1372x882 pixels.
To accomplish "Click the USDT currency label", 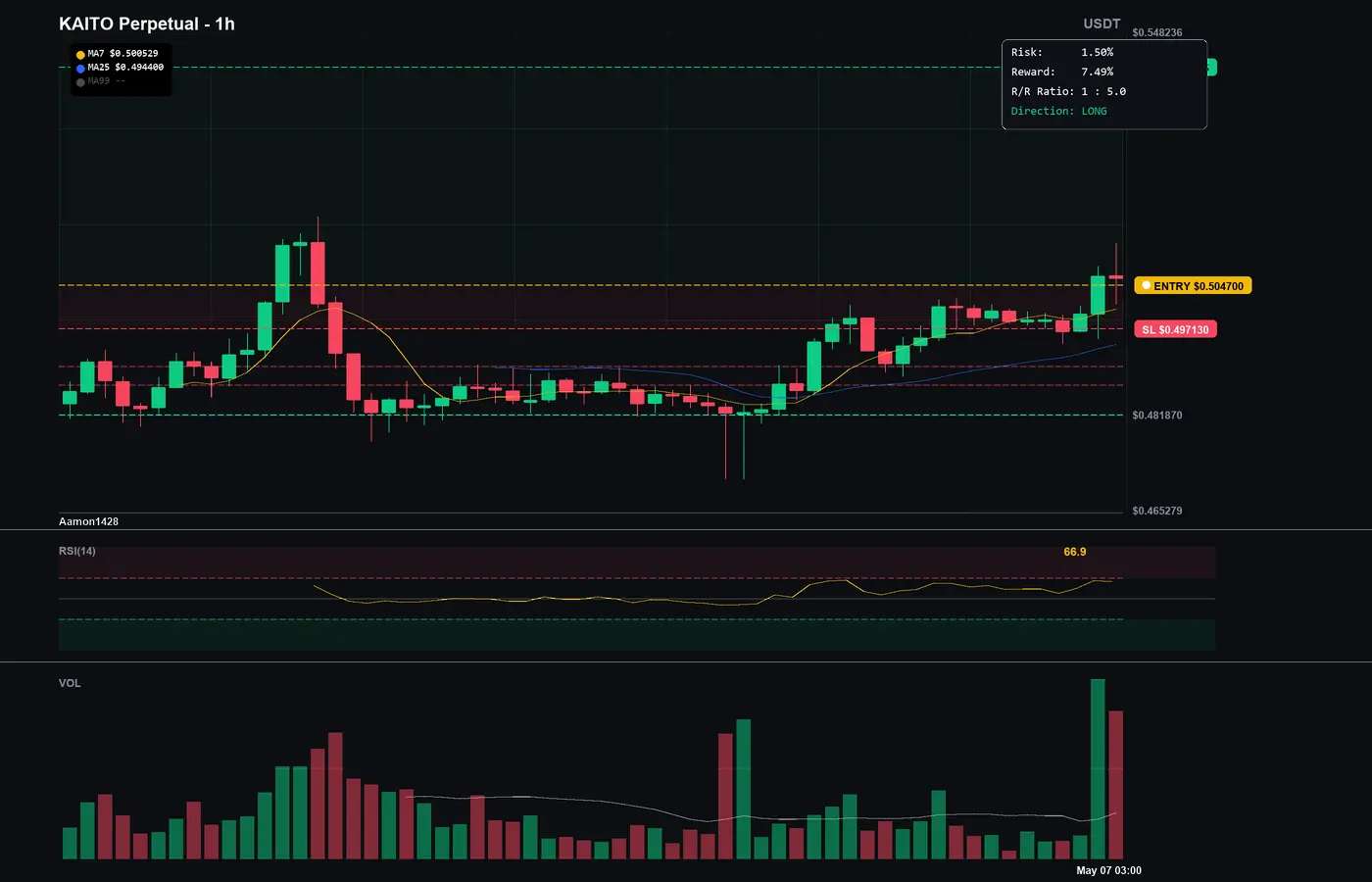I will pos(1102,24).
